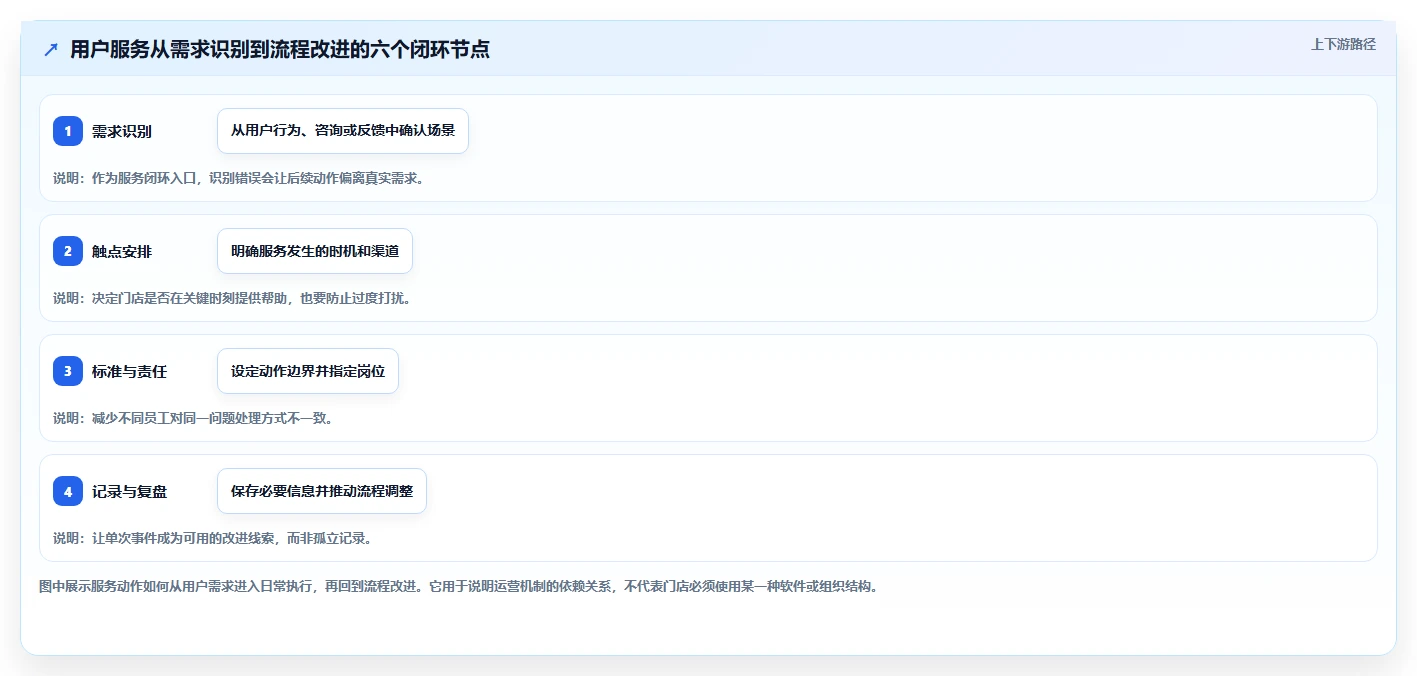Click the number 1 step badge

[x=68, y=131]
